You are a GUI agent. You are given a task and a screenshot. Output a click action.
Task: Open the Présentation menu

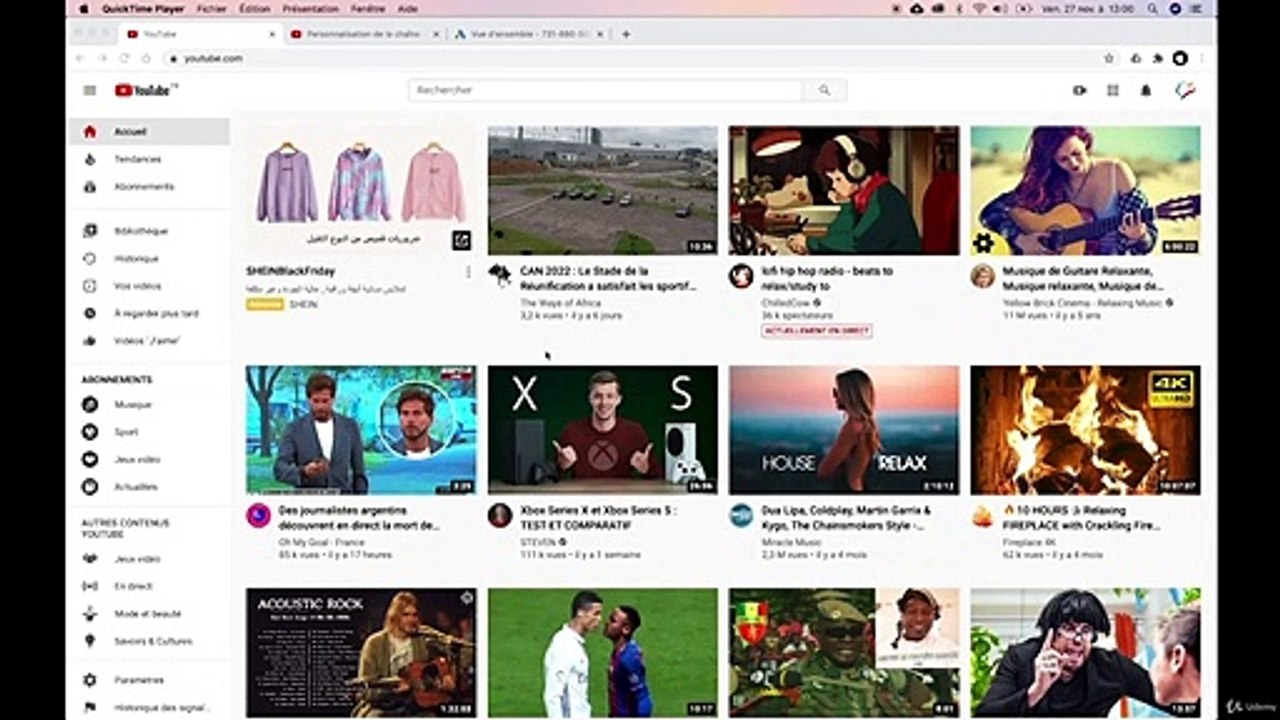coord(310,8)
